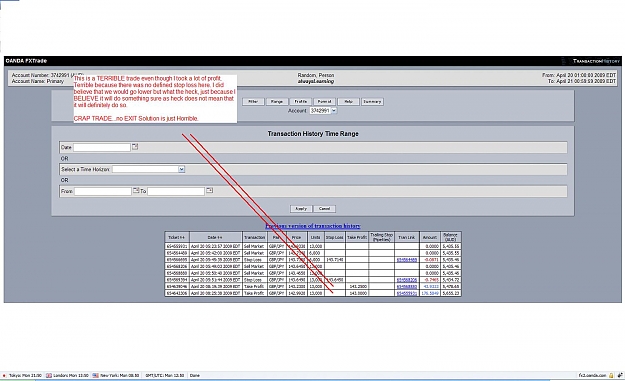The width and height of the screenshot is (625, 381).
Task: Click the rightmost status bar tray icon
Action: pos(620,375)
